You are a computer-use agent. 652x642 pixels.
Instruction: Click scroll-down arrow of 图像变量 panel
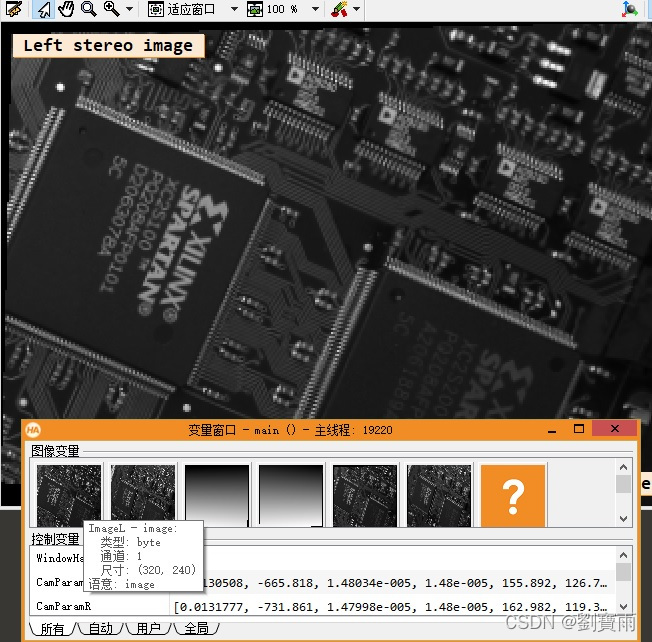click(x=623, y=519)
